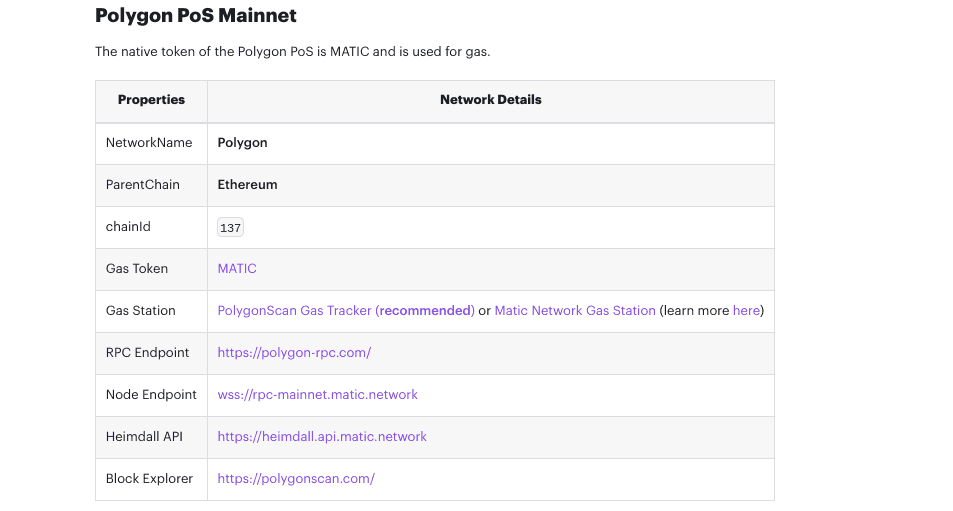
Task: Open the https://polygon-rpc.com/ RPC endpoint link
Action: pyautogui.click(x=294, y=353)
